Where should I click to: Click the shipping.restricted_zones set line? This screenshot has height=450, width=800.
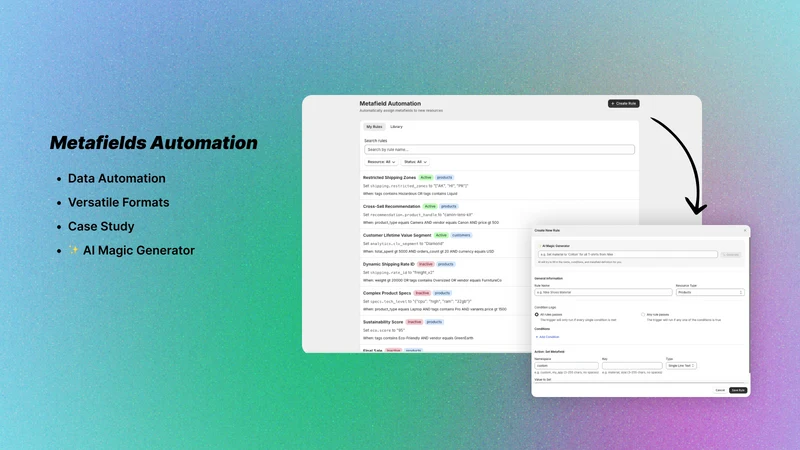coord(415,186)
